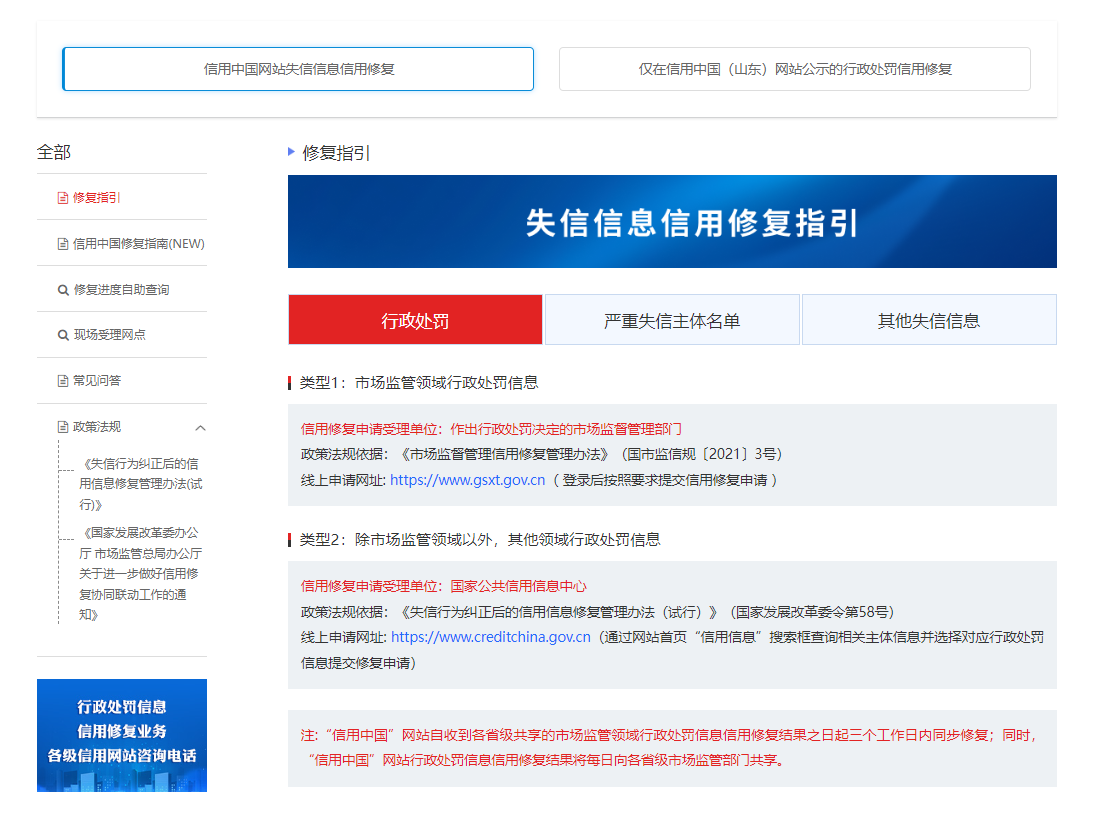The height and width of the screenshot is (826, 1117).
Task: Switch to 其他失信信息 tab
Action: click(x=928, y=320)
